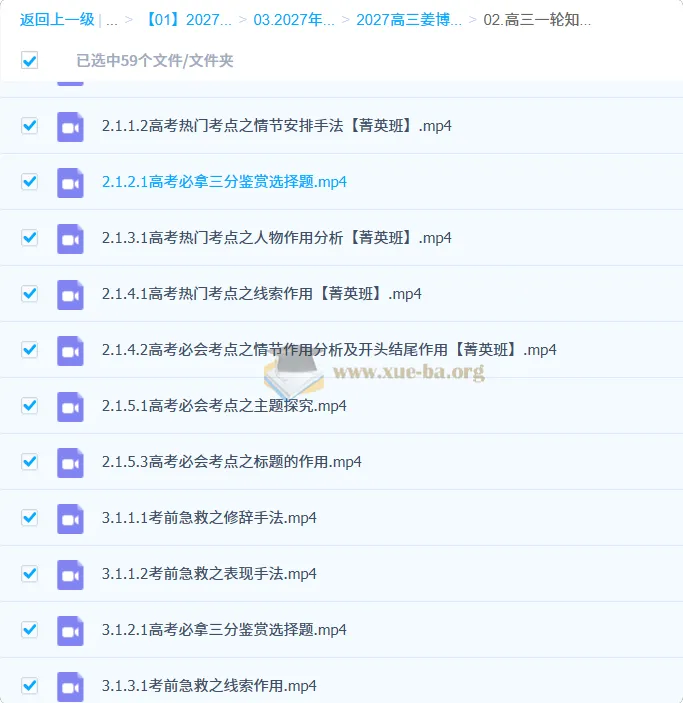The height and width of the screenshot is (703, 683).
Task: Click video icon for 3.1.2.1高考必拿三分鉴赏选择题
Action: pyautogui.click(x=70, y=631)
